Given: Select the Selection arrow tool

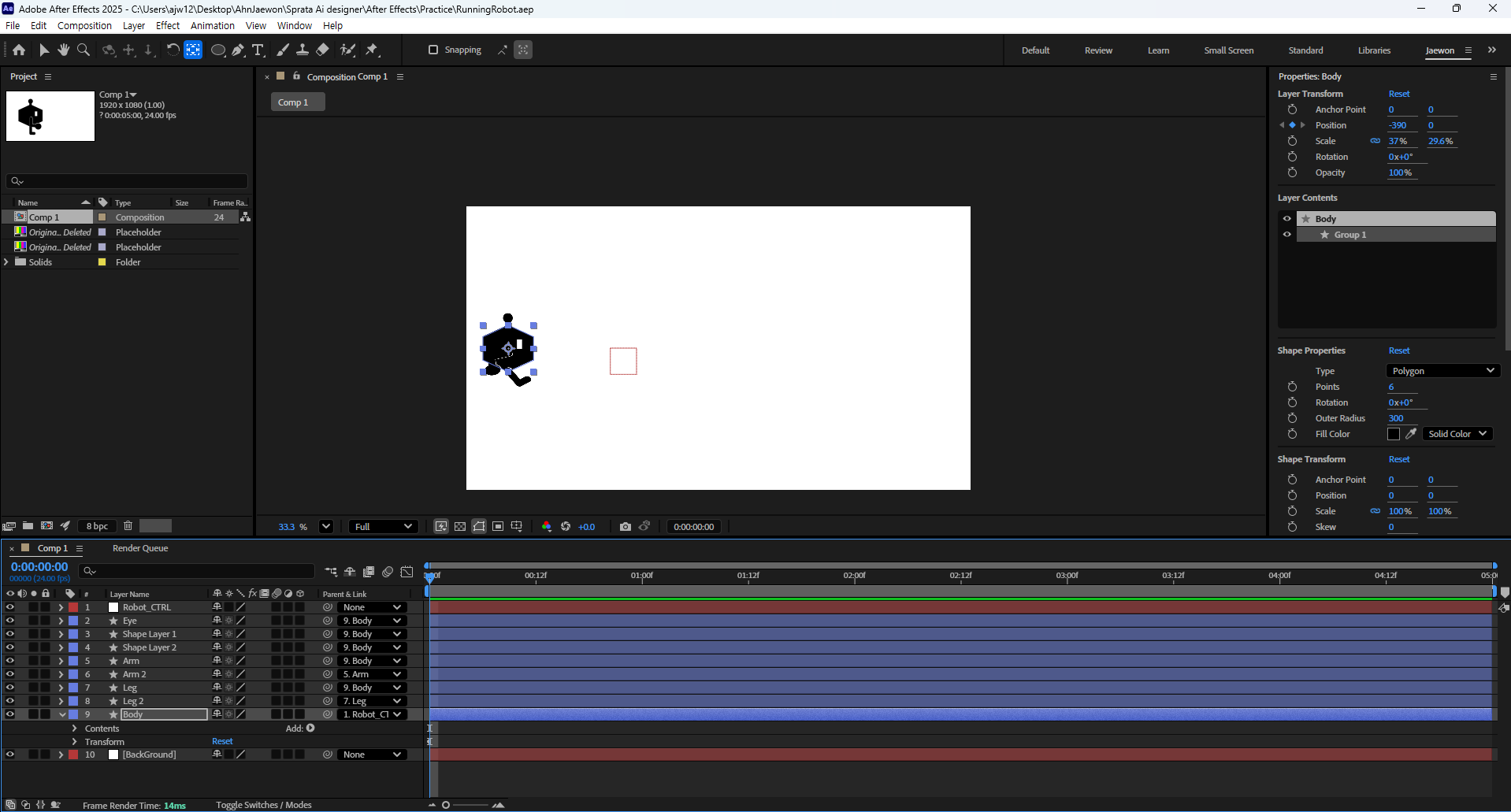Looking at the screenshot, I should point(44,50).
